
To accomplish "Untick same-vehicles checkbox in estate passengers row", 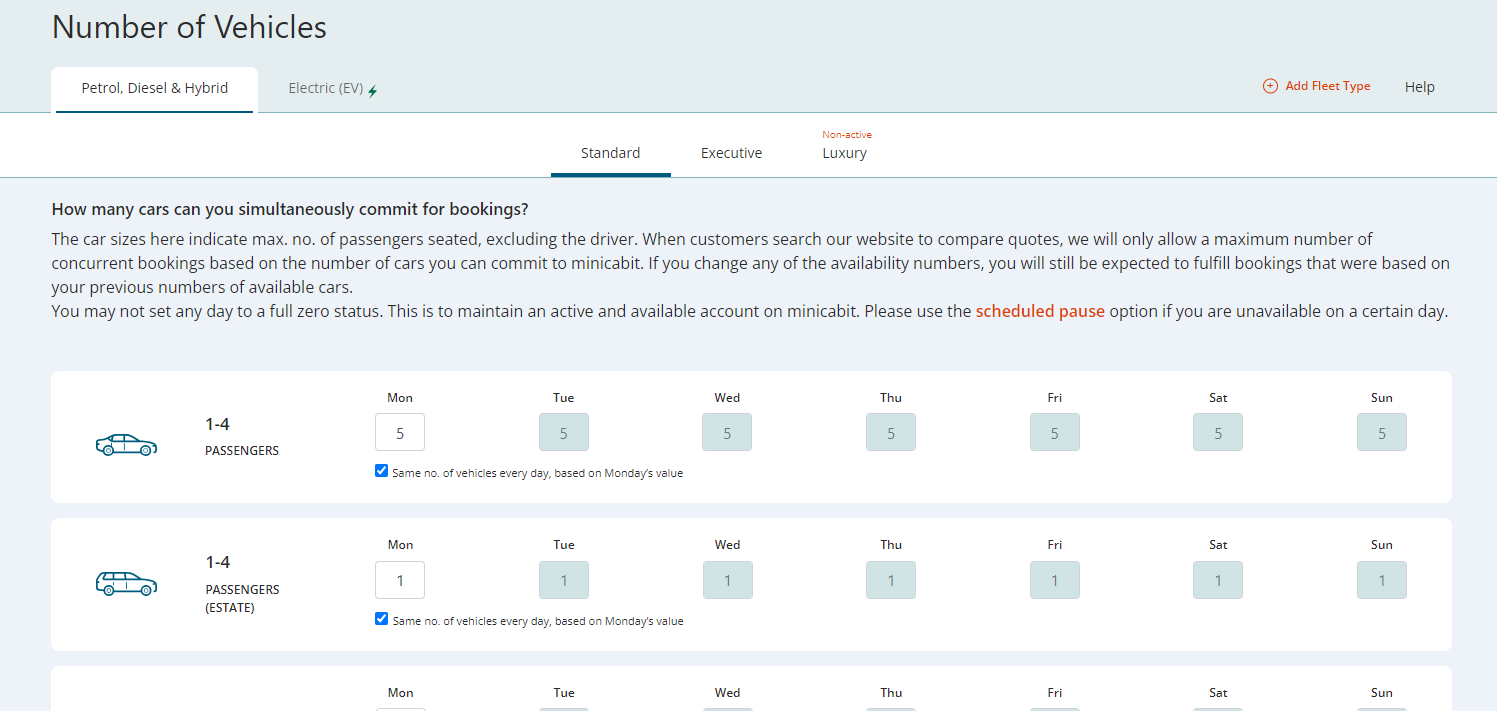I will pyautogui.click(x=381, y=619).
